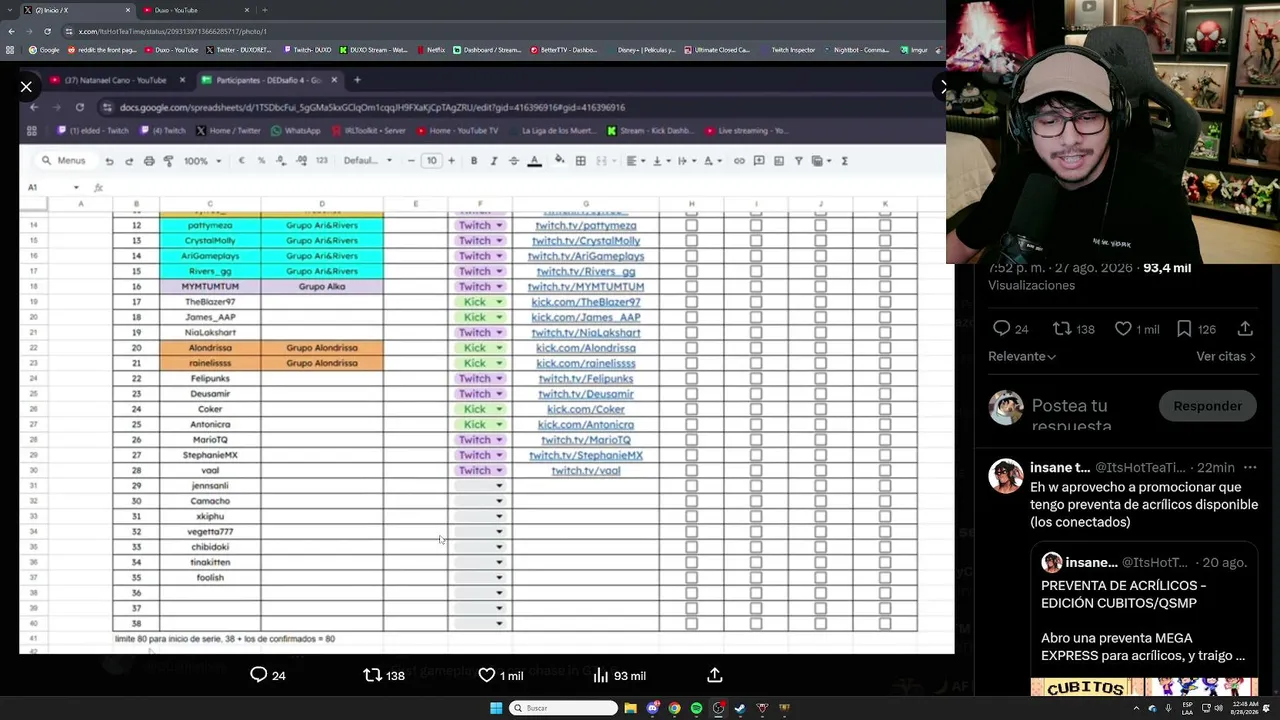Tick column K checkbox in Coker row
The image size is (1280, 720).
pyautogui.click(x=885, y=409)
